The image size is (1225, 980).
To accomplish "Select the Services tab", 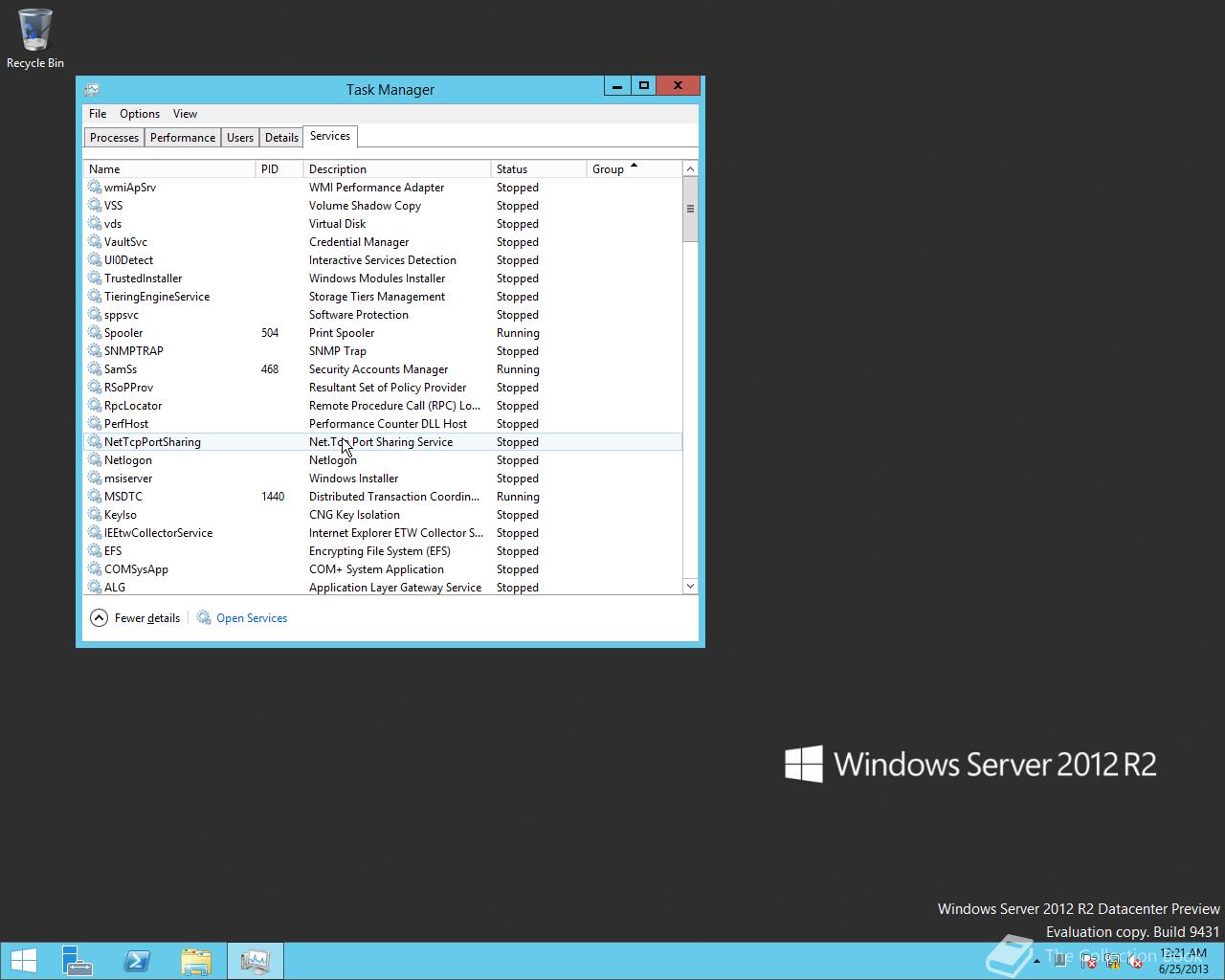I will (330, 137).
